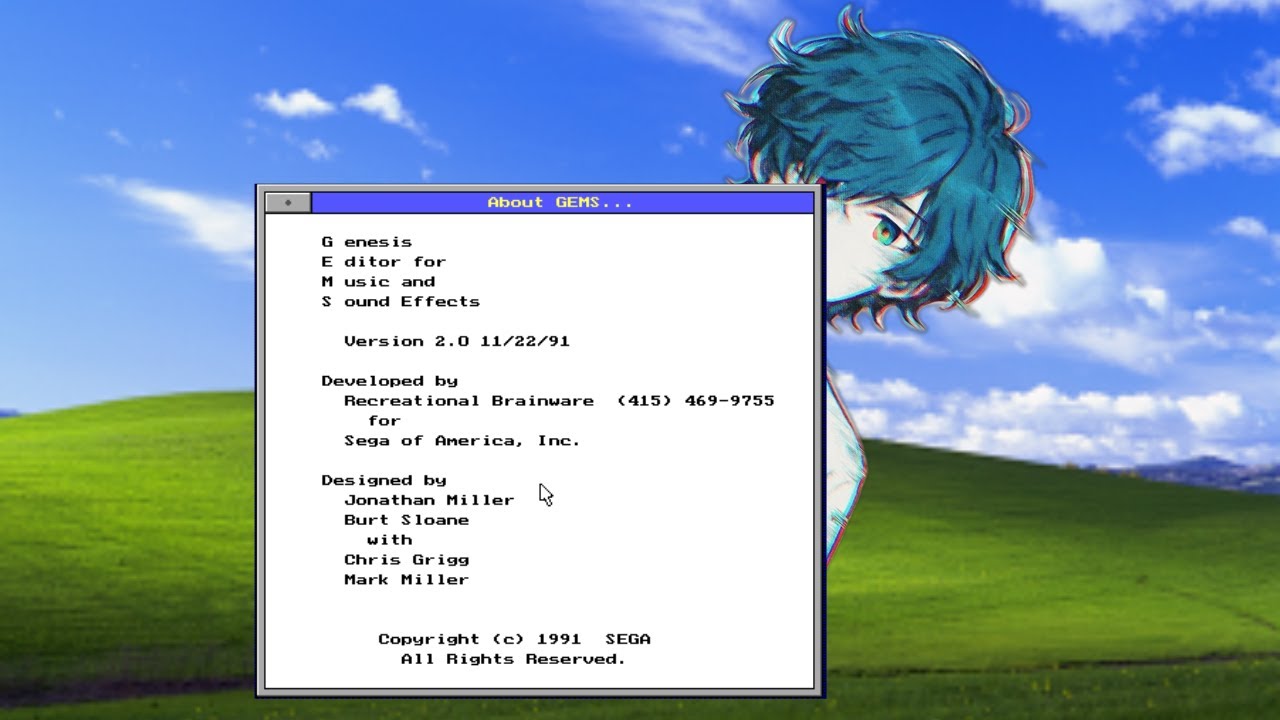
Task: Select the name "Burt Sloane"
Action: coord(406,520)
